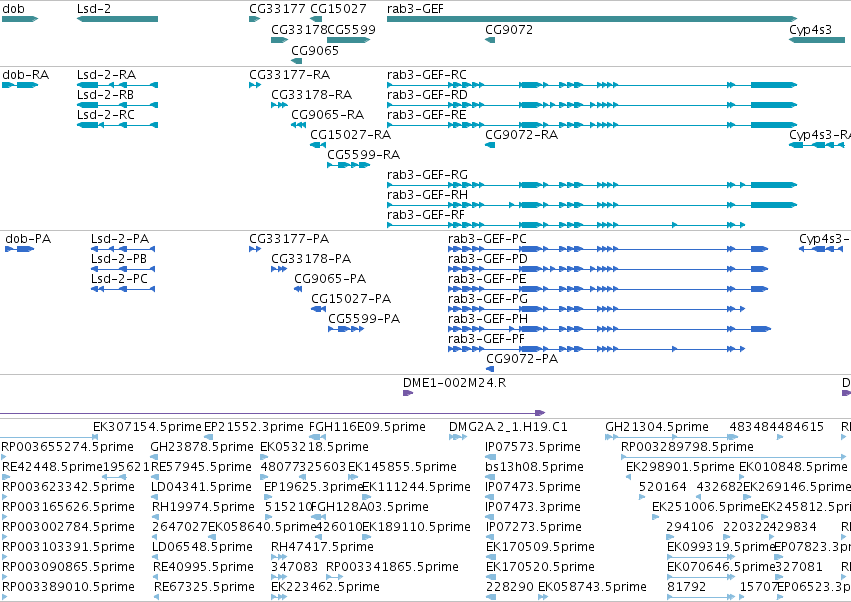Click the LD04341.5prime EST label
This screenshot has height=602, width=851.
click(201, 486)
